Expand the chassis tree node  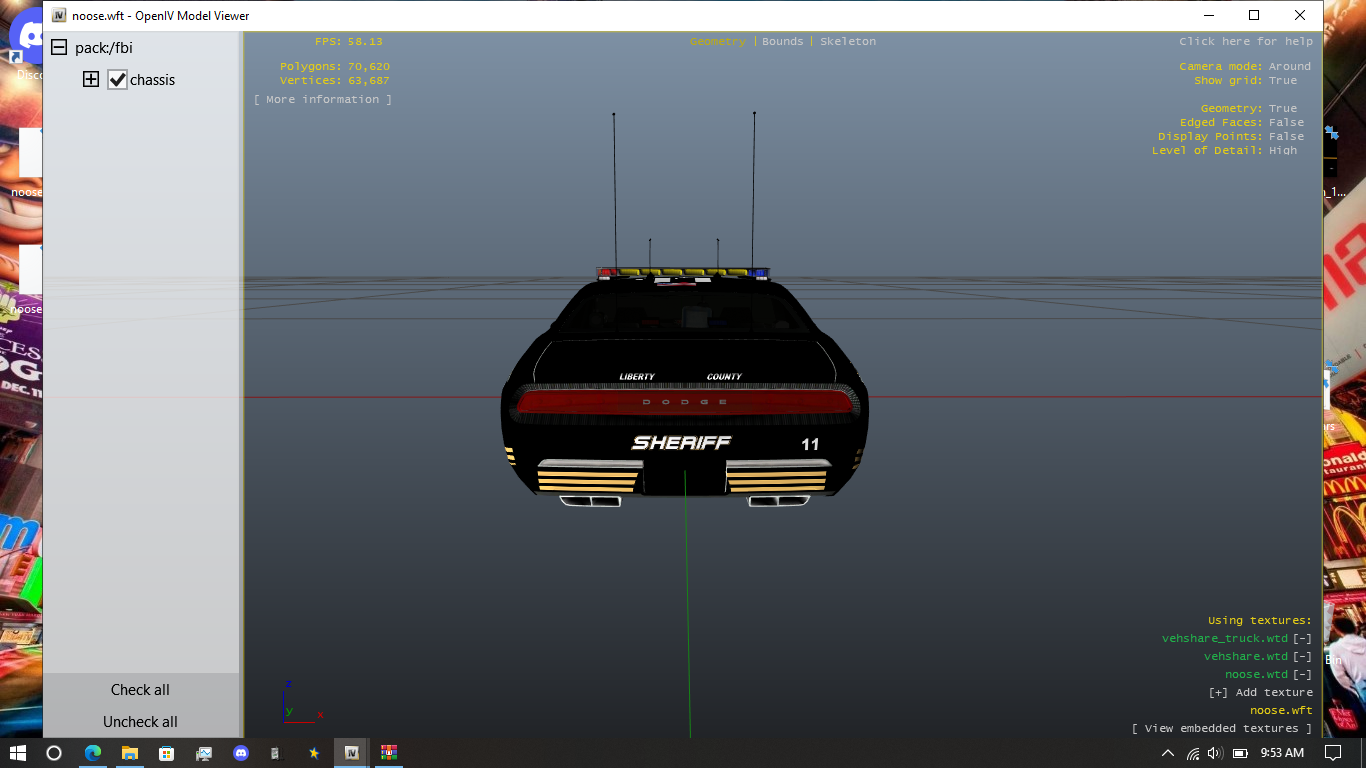(91, 80)
